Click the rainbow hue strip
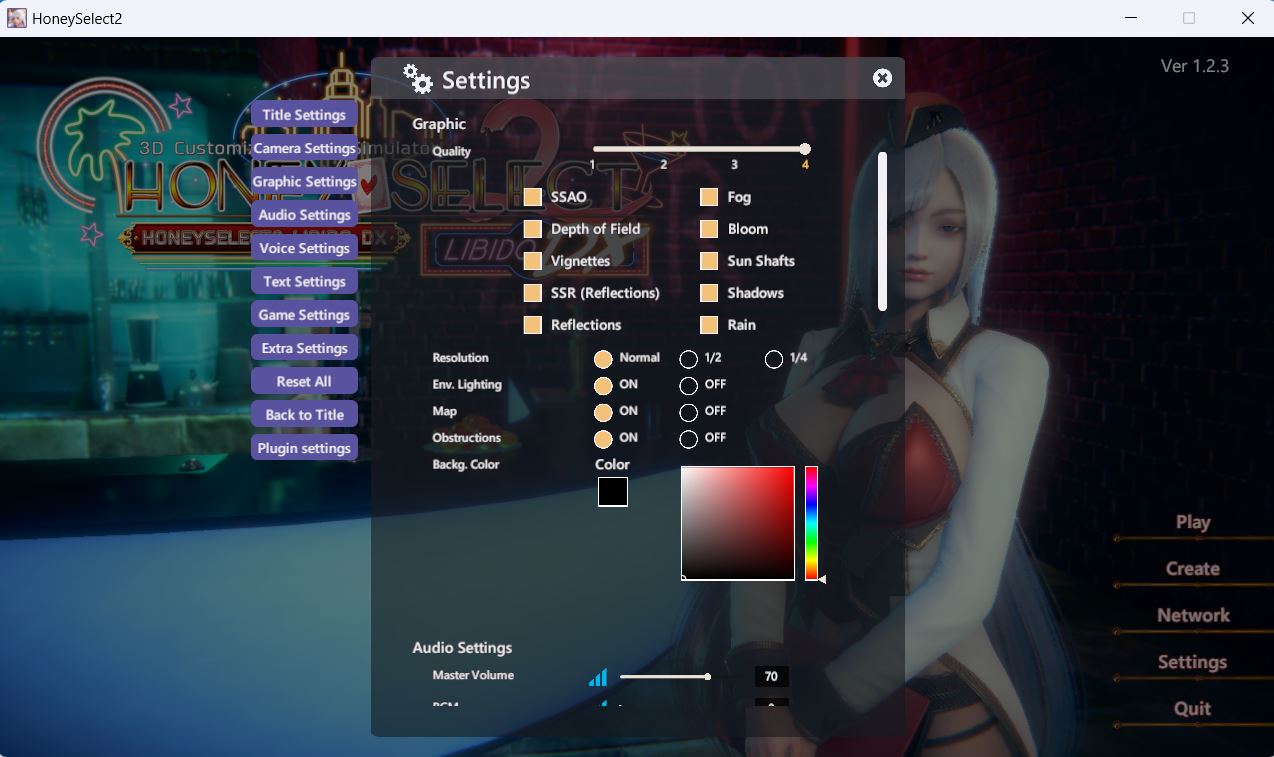This screenshot has height=757, width=1274. point(812,523)
